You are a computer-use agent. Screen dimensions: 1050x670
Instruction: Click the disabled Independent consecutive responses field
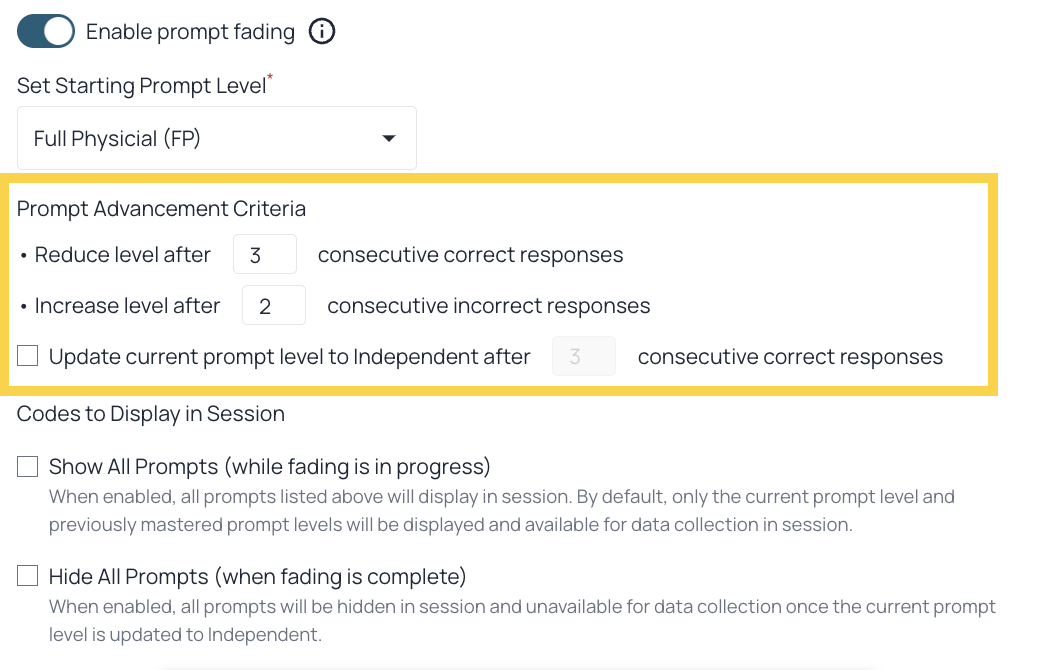584,356
